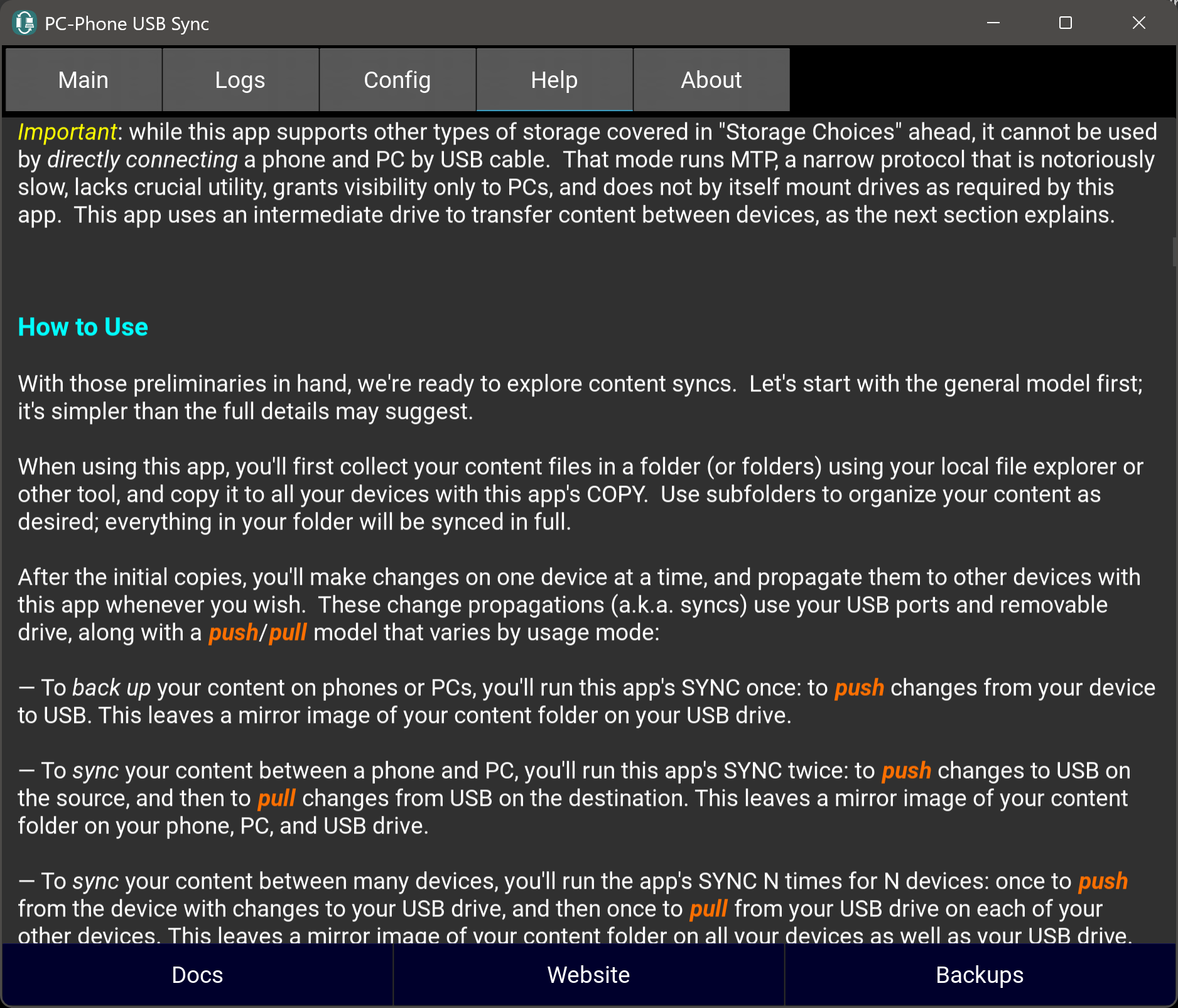Click the cyan 'How to Use' heading
Image resolution: width=1178 pixels, height=1008 pixels.
pos(83,327)
